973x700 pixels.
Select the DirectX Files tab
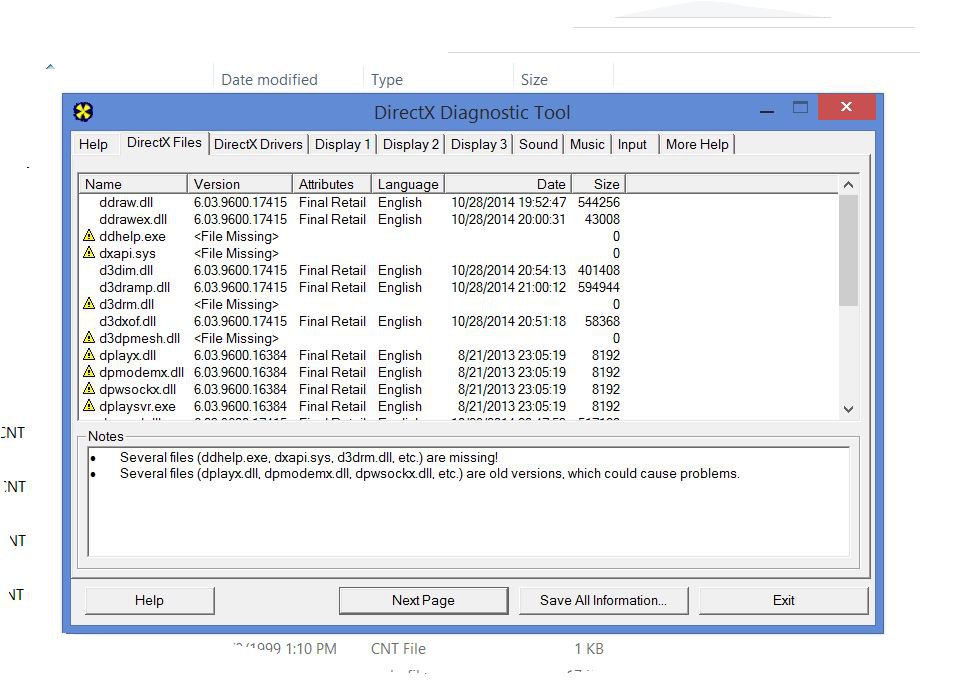coord(164,143)
